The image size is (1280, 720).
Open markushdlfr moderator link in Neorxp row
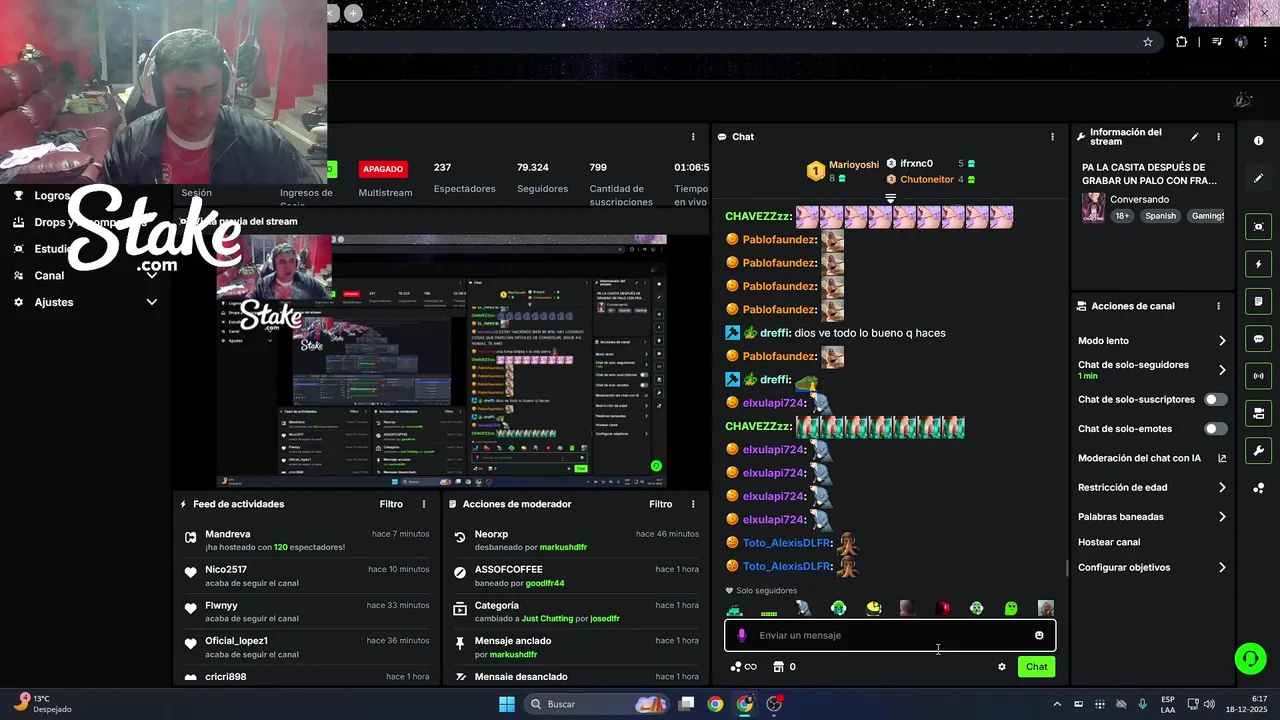pos(563,547)
